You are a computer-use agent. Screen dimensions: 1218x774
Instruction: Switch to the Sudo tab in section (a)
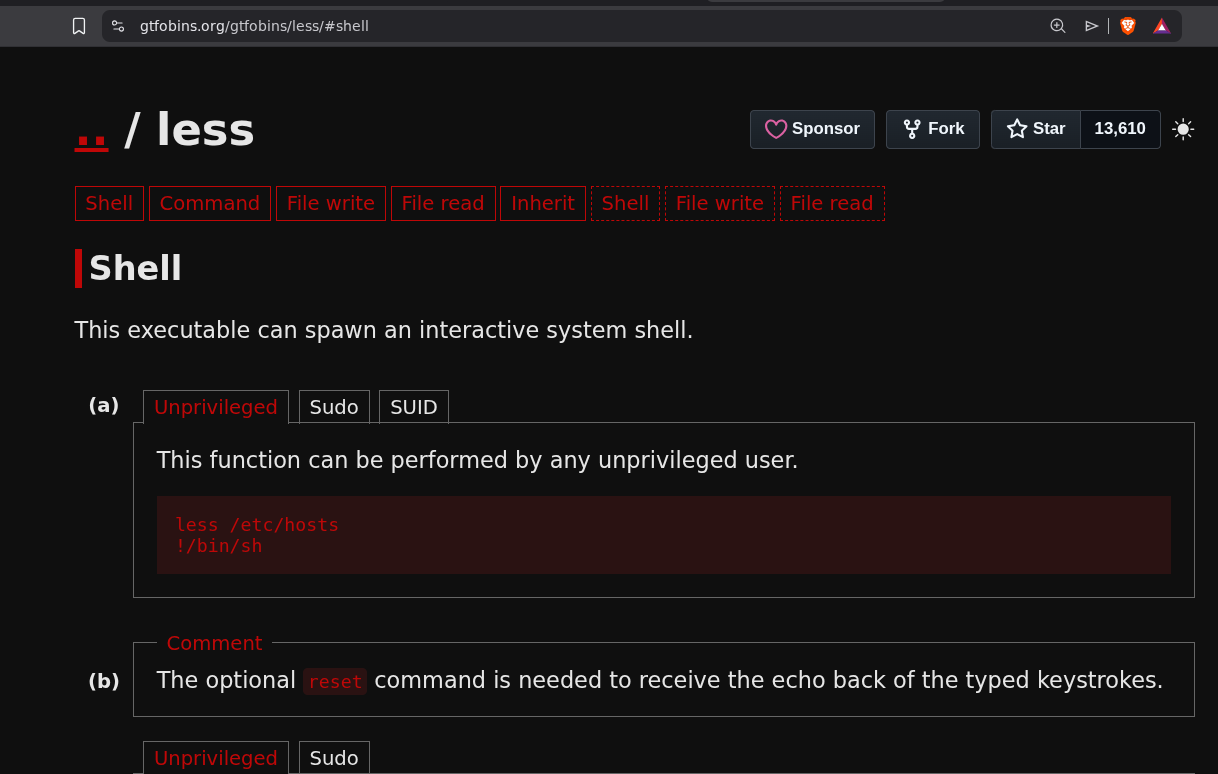point(334,407)
